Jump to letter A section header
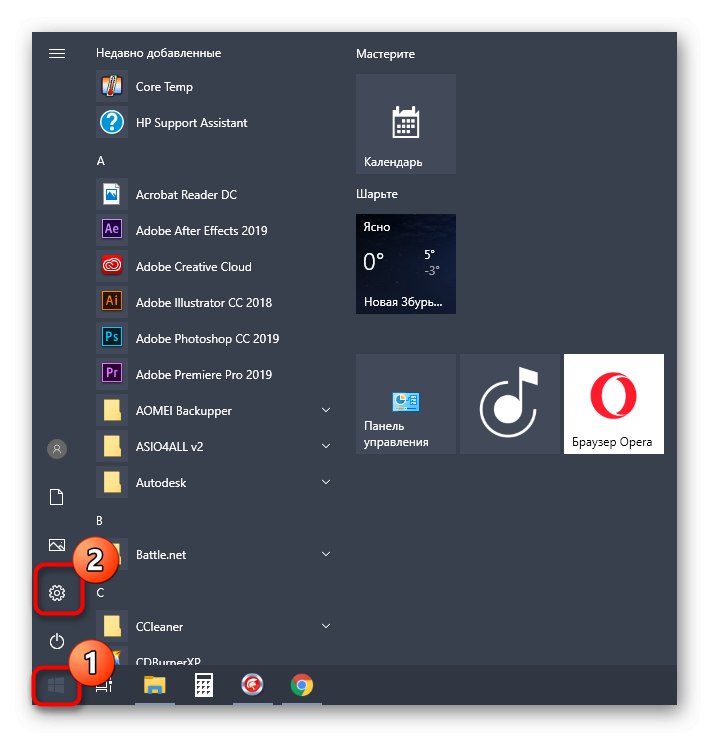Image resolution: width=709 pixels, height=737 pixels. coord(101,161)
